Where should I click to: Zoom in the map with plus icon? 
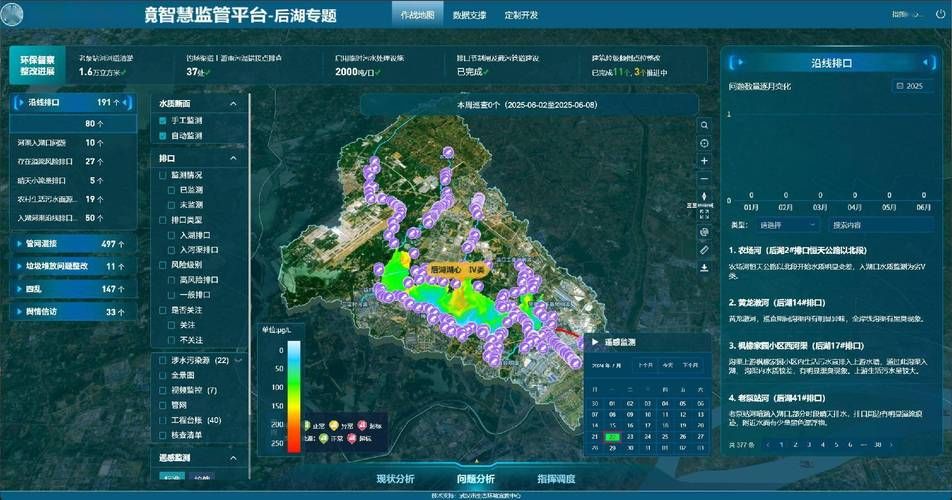[704, 161]
